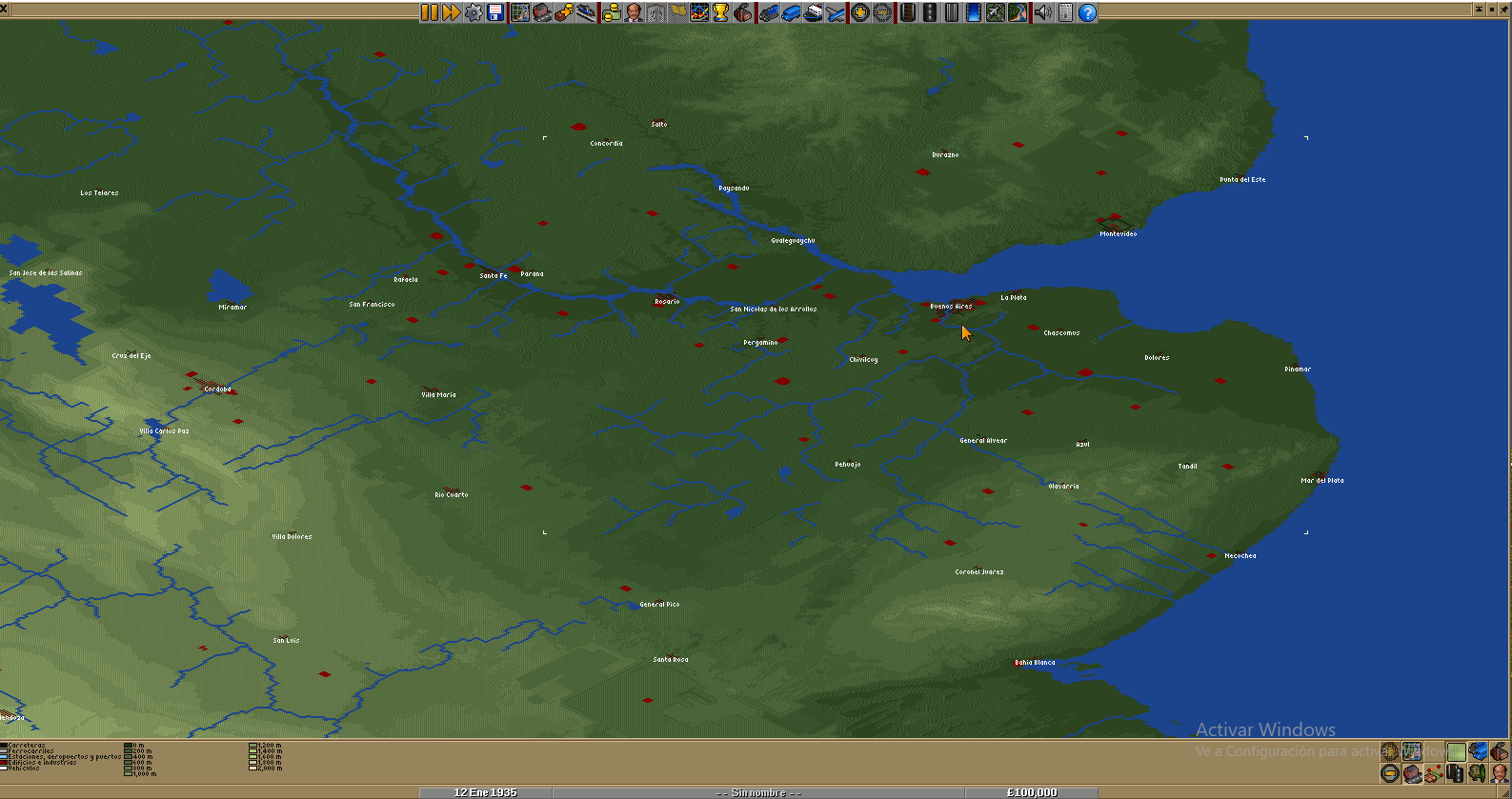Viewport: 1512px width, 799px height.
Task: Show land owners on the minimap
Action: point(1500,773)
